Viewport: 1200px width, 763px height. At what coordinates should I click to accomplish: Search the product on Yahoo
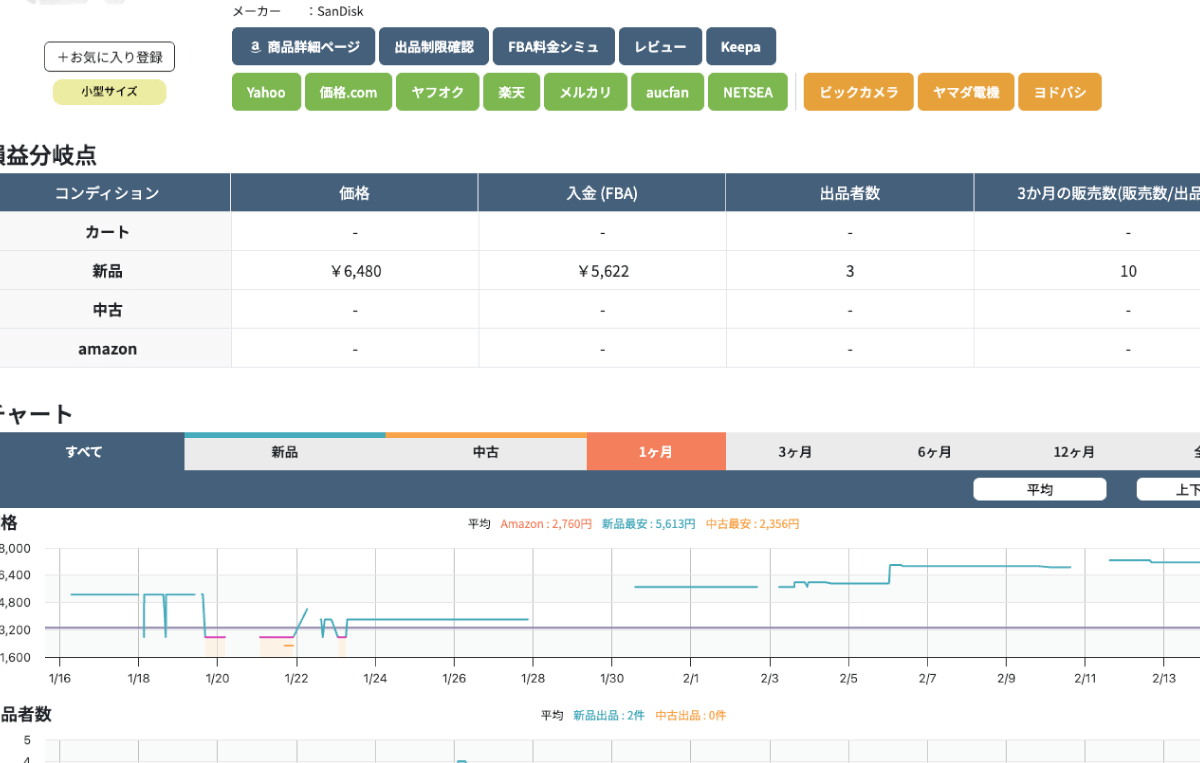pyautogui.click(x=266, y=92)
